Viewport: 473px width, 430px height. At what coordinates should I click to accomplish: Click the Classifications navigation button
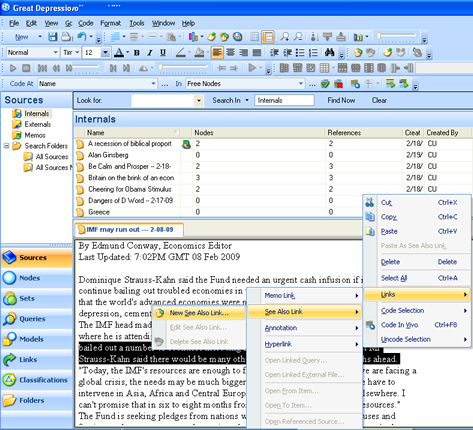point(37,380)
